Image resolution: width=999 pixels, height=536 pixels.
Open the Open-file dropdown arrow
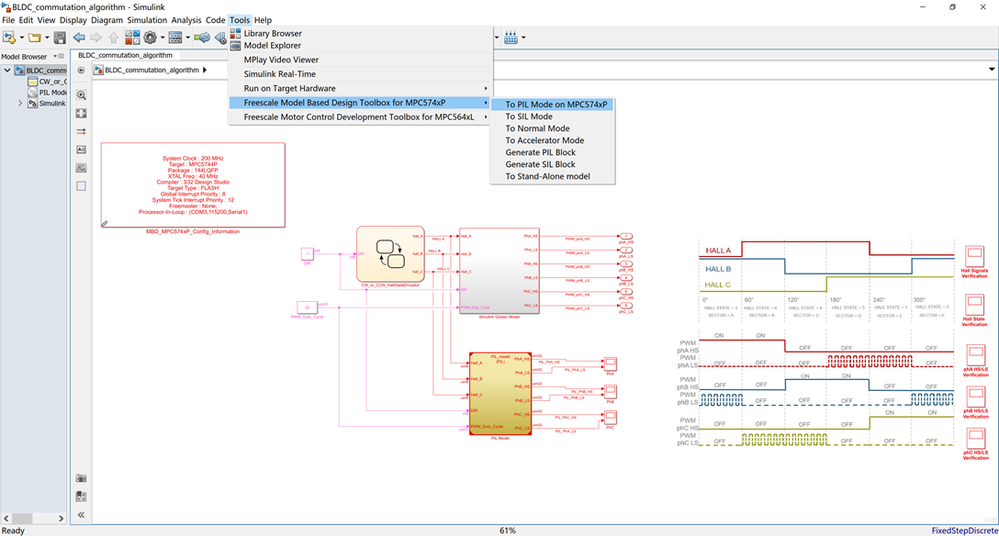click(x=47, y=38)
